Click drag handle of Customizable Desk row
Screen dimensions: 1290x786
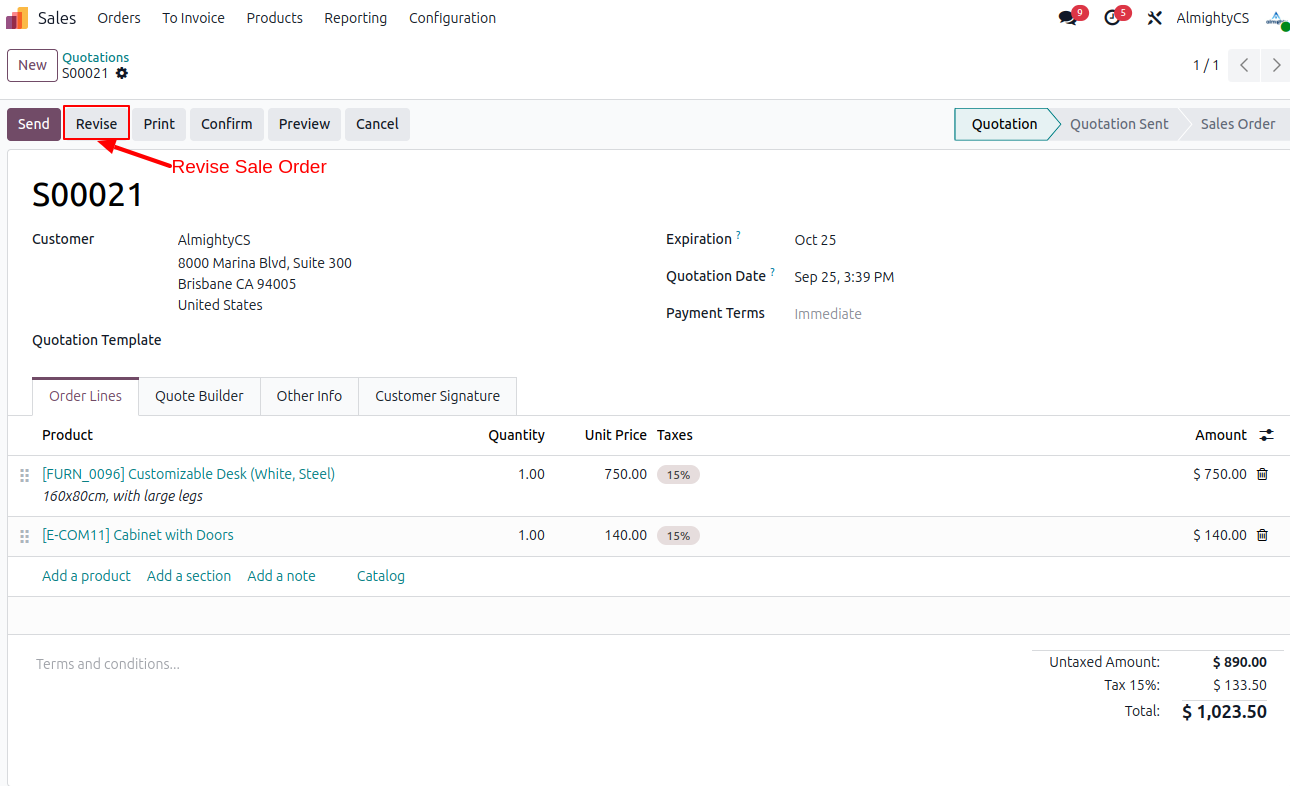[x=25, y=475]
